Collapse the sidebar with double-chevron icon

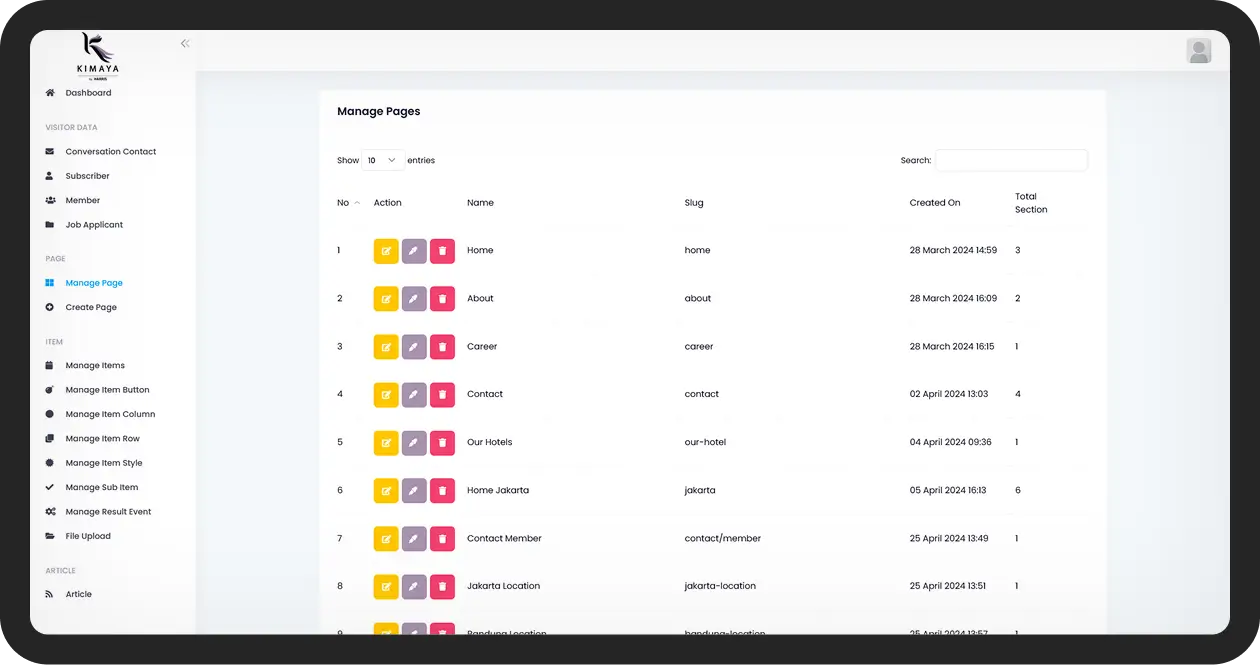185,44
